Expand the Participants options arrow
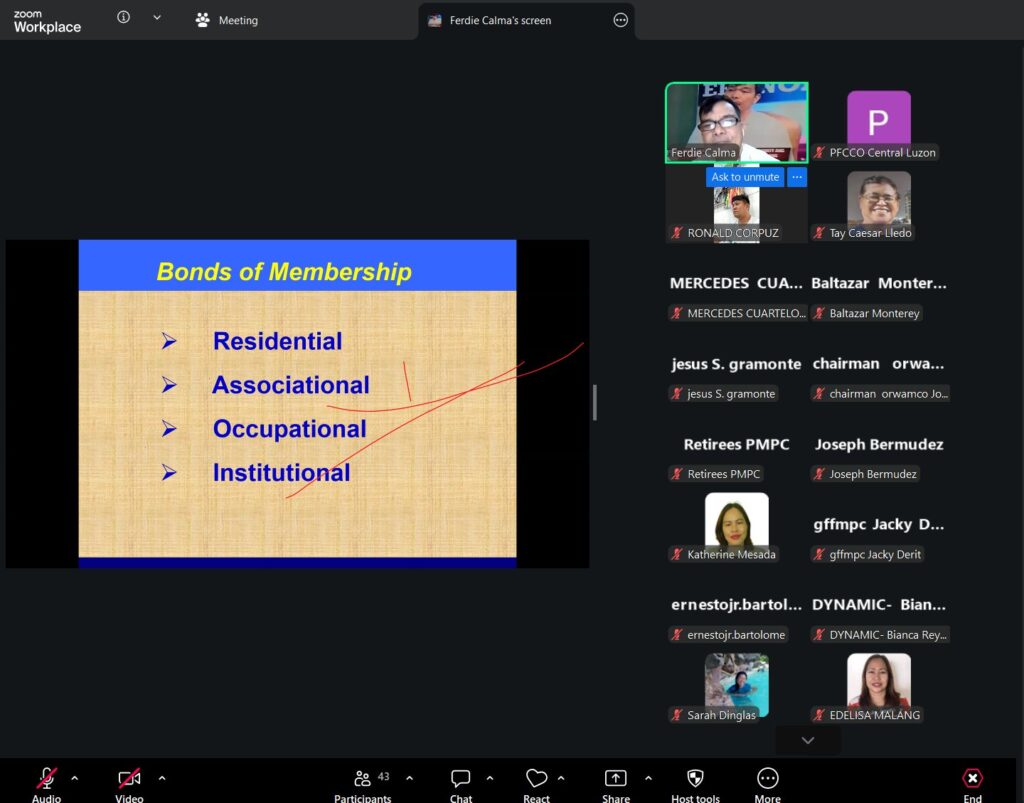This screenshot has width=1024, height=803. click(x=409, y=778)
